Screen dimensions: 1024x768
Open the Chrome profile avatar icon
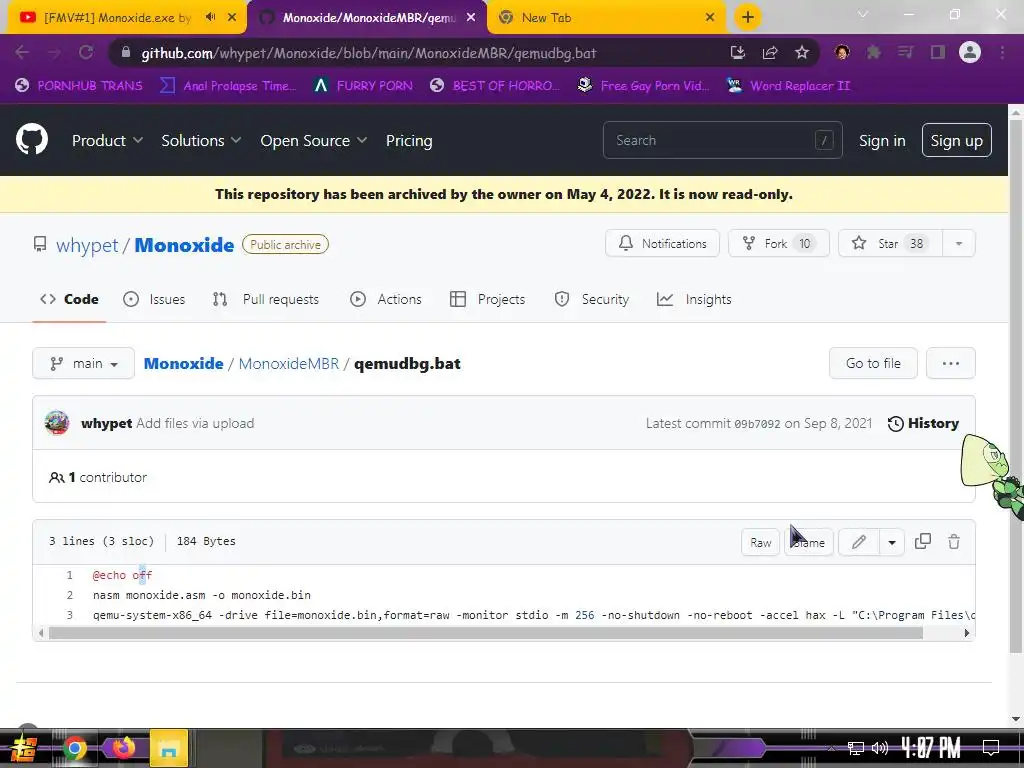click(970, 52)
